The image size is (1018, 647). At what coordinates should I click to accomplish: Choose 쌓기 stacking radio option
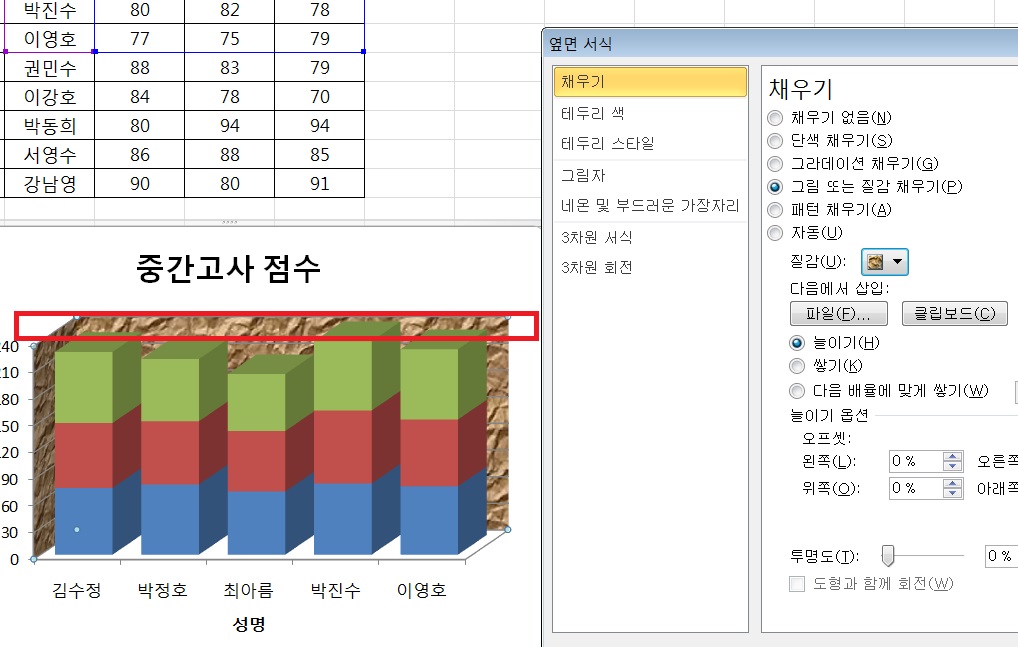click(x=798, y=366)
